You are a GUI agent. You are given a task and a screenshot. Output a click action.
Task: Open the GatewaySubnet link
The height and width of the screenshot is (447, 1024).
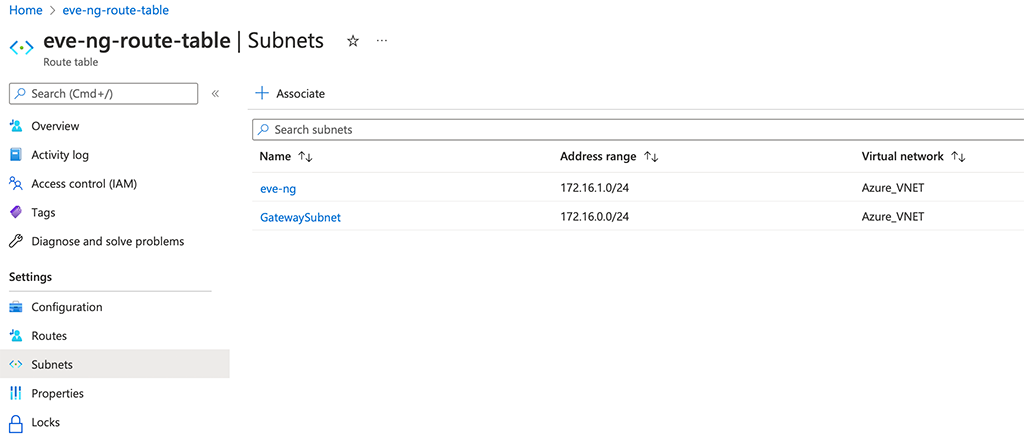pyautogui.click(x=300, y=218)
